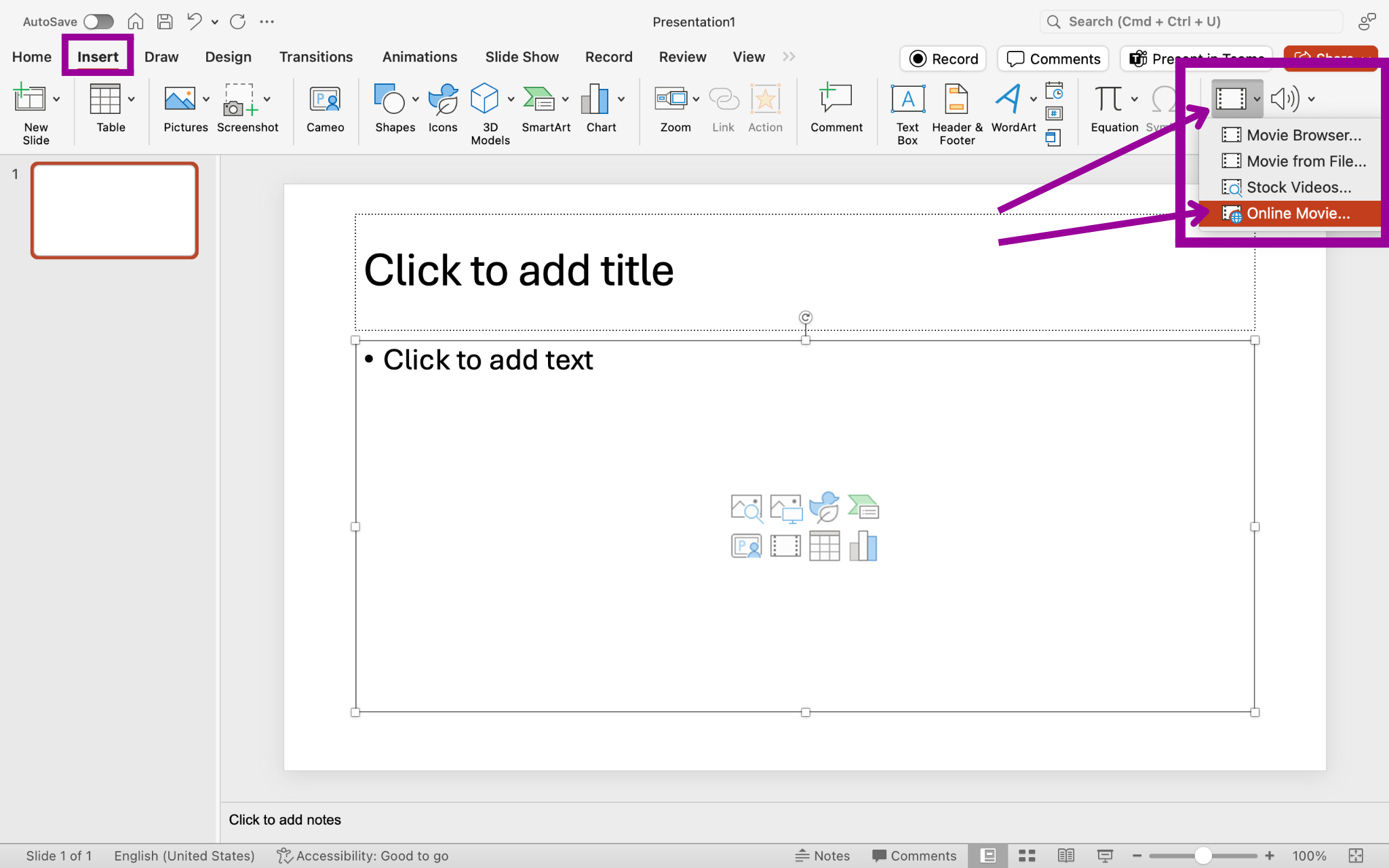Screen dimensions: 1389x868
Task: Zoom out with minus button
Action: click(1137, 856)
